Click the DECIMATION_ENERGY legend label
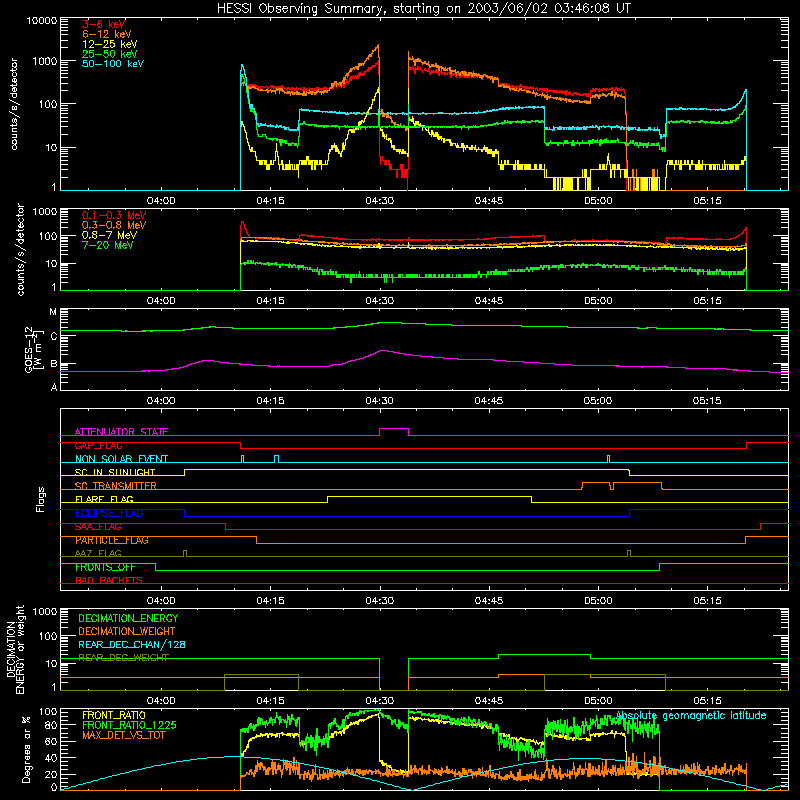Image resolution: width=800 pixels, height=800 pixels. (x=128, y=618)
